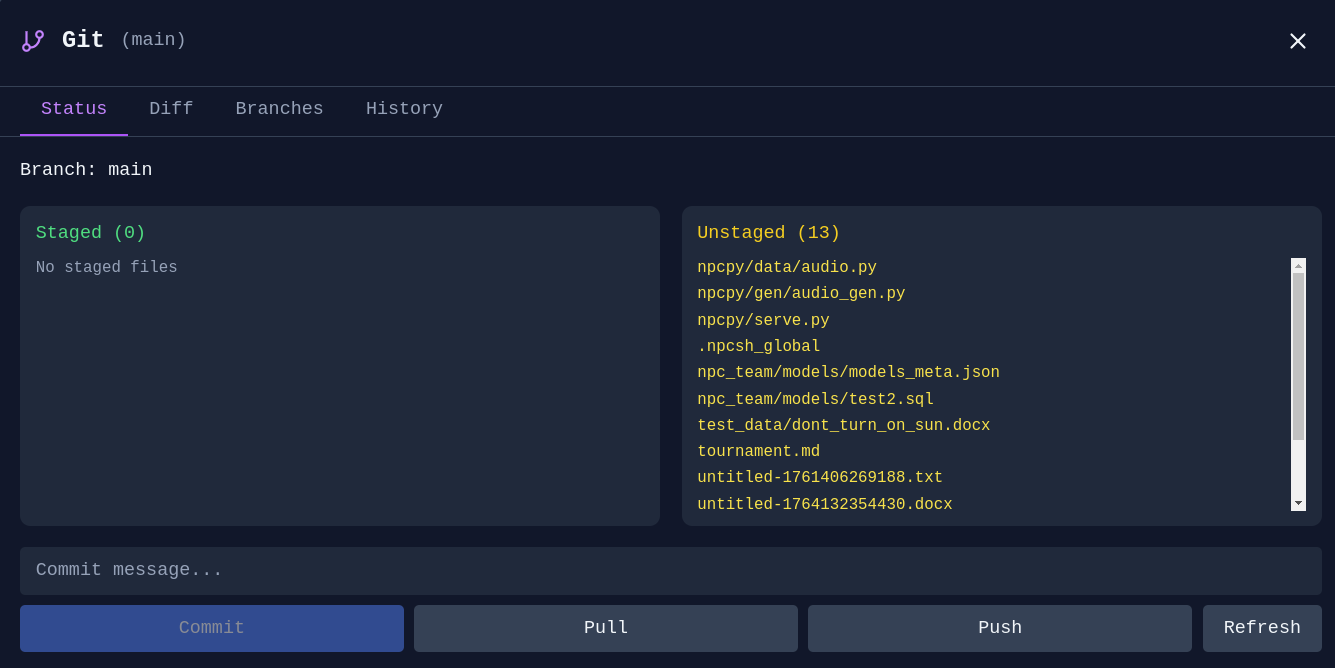Click dont_turn_on_sun.docx in unstaged files

tap(843, 424)
